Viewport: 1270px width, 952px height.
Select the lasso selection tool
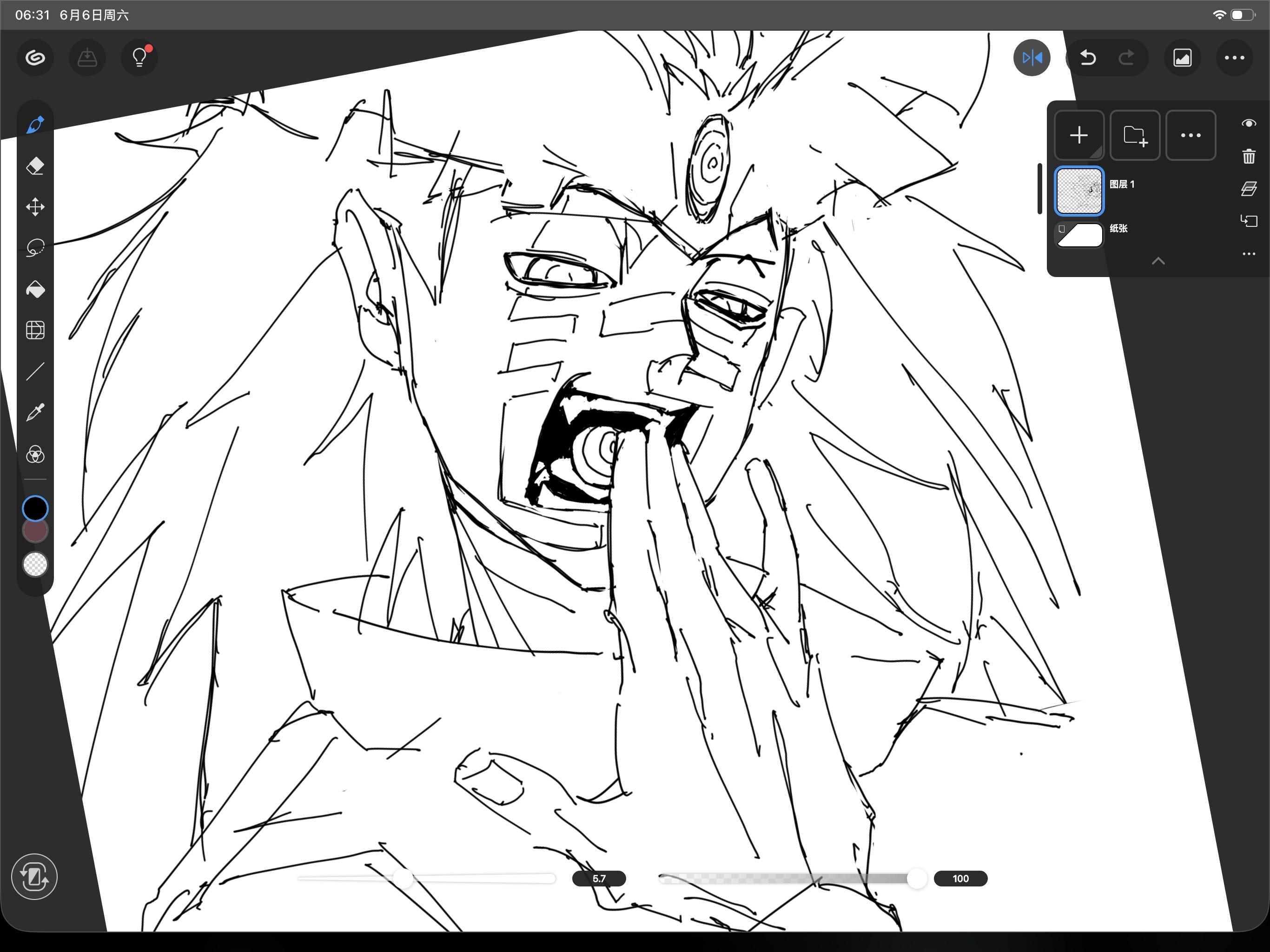(x=35, y=248)
